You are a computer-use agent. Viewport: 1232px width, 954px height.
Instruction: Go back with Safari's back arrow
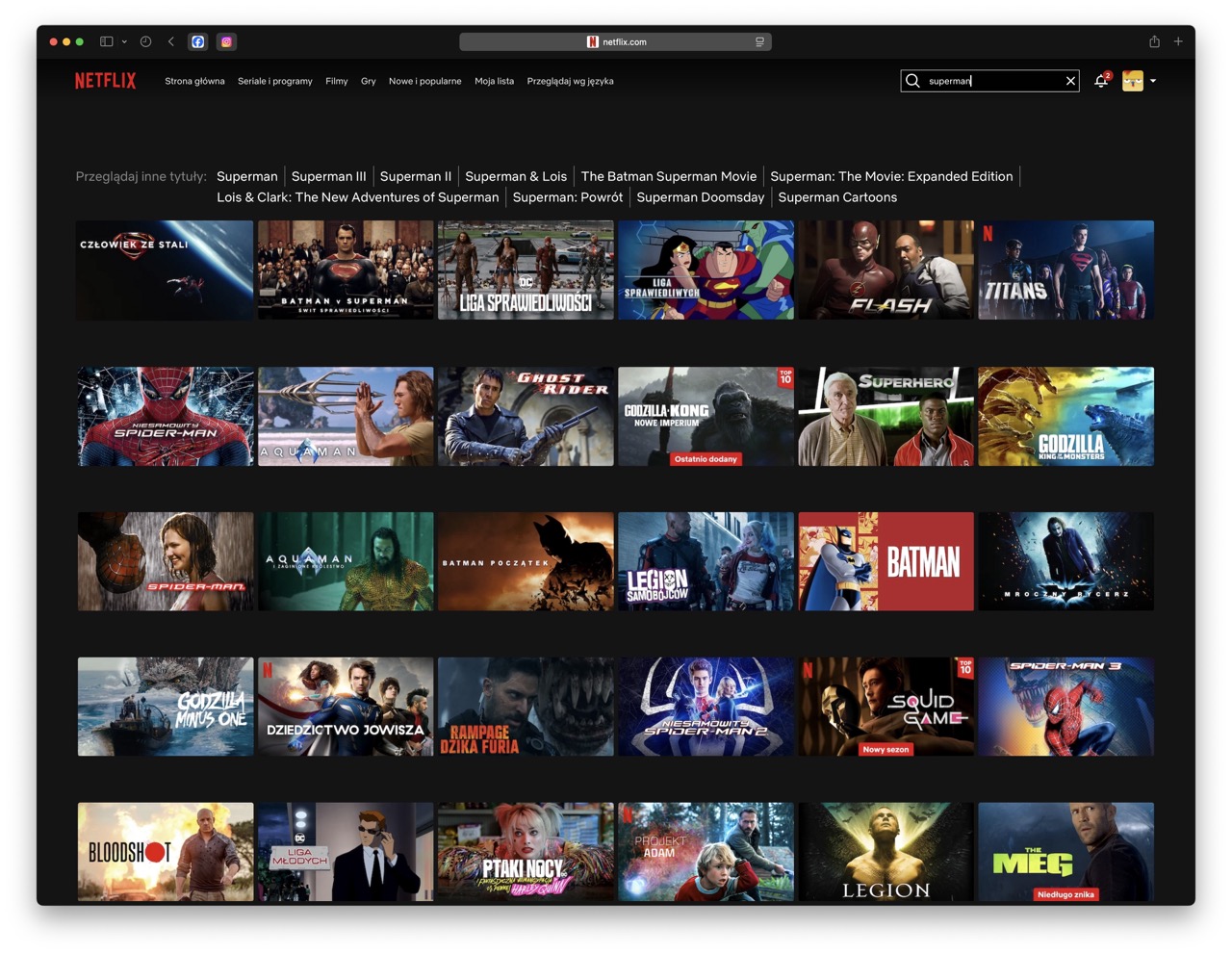170,41
